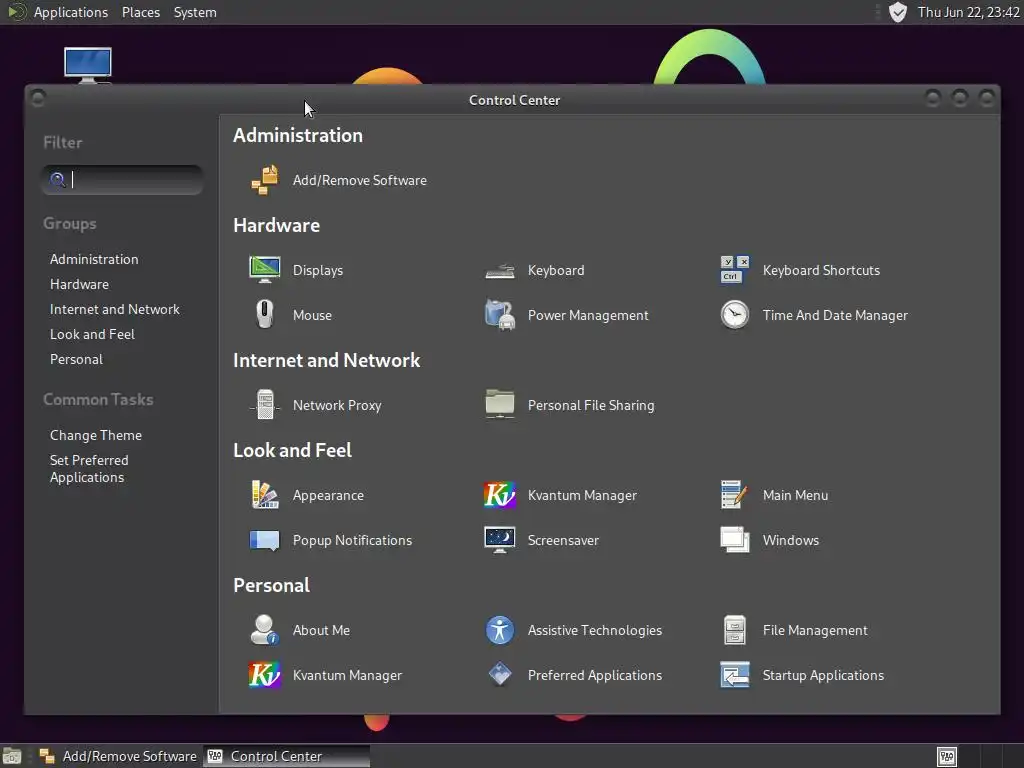
Task: Open the Network Proxy icon
Action: tap(264, 405)
